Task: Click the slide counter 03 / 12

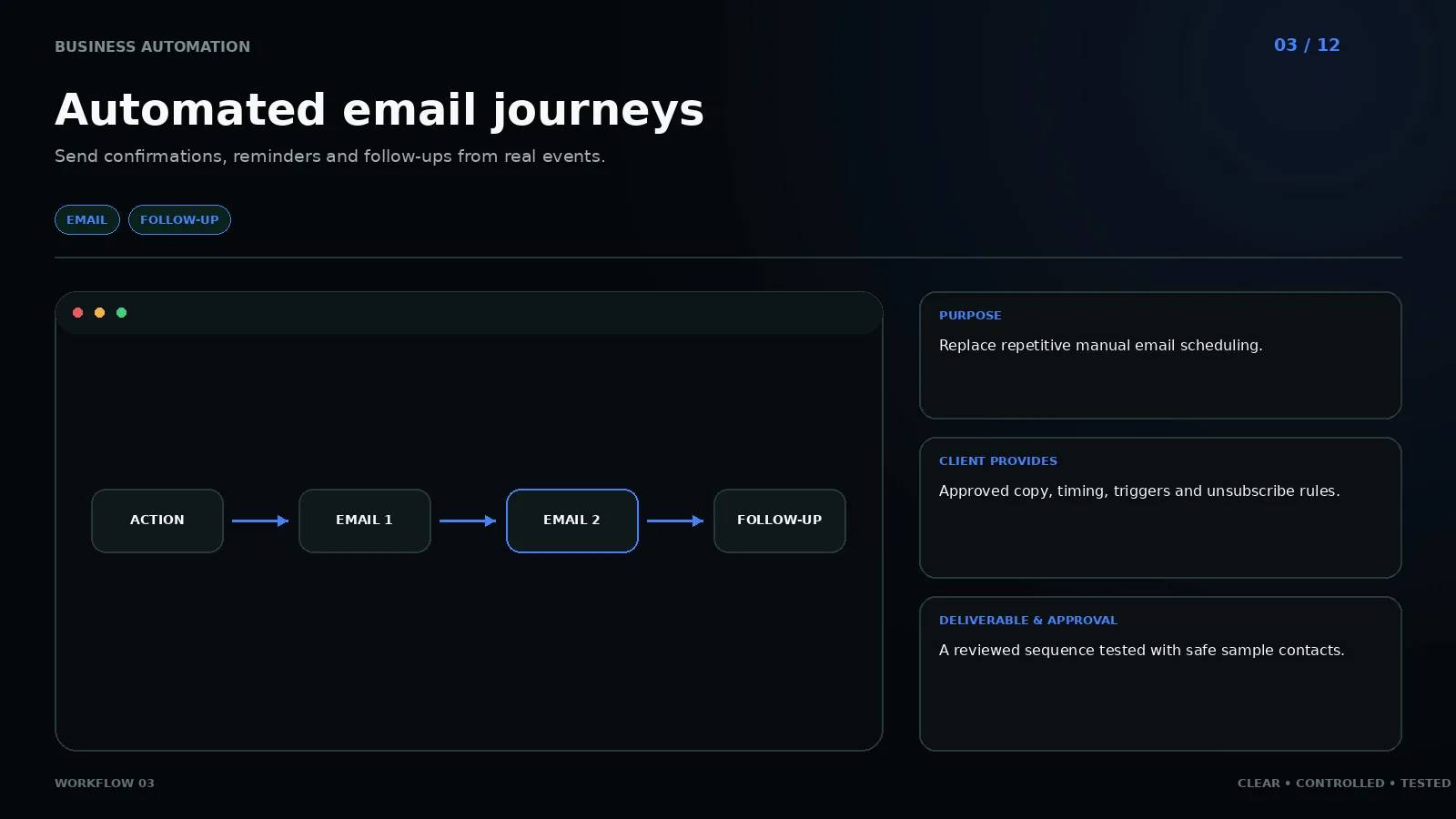Action: tap(1307, 45)
